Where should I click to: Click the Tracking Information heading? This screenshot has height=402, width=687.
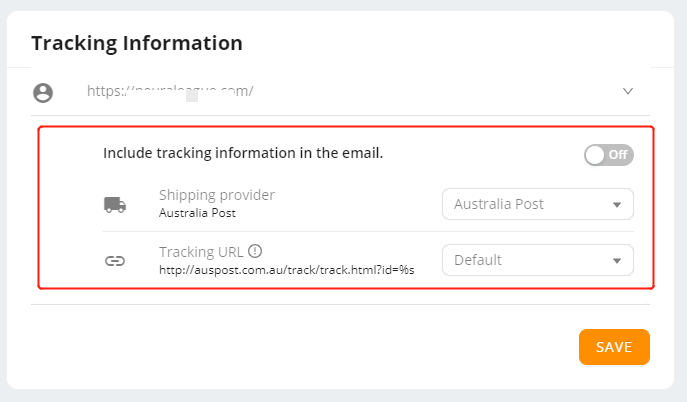click(137, 43)
